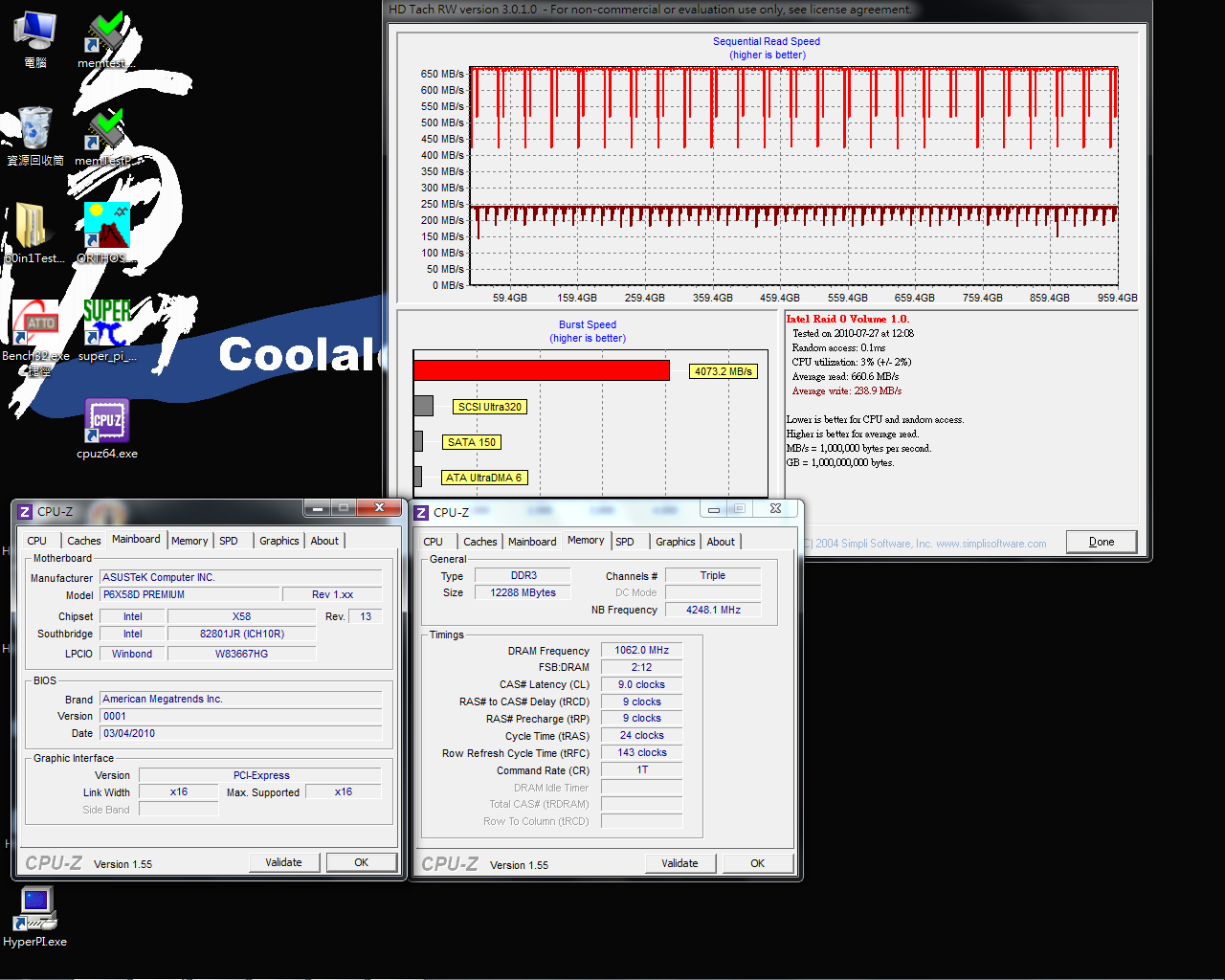1225x980 pixels.
Task: Open www.simplisoftware.com link in HD Tach
Action: [991, 544]
